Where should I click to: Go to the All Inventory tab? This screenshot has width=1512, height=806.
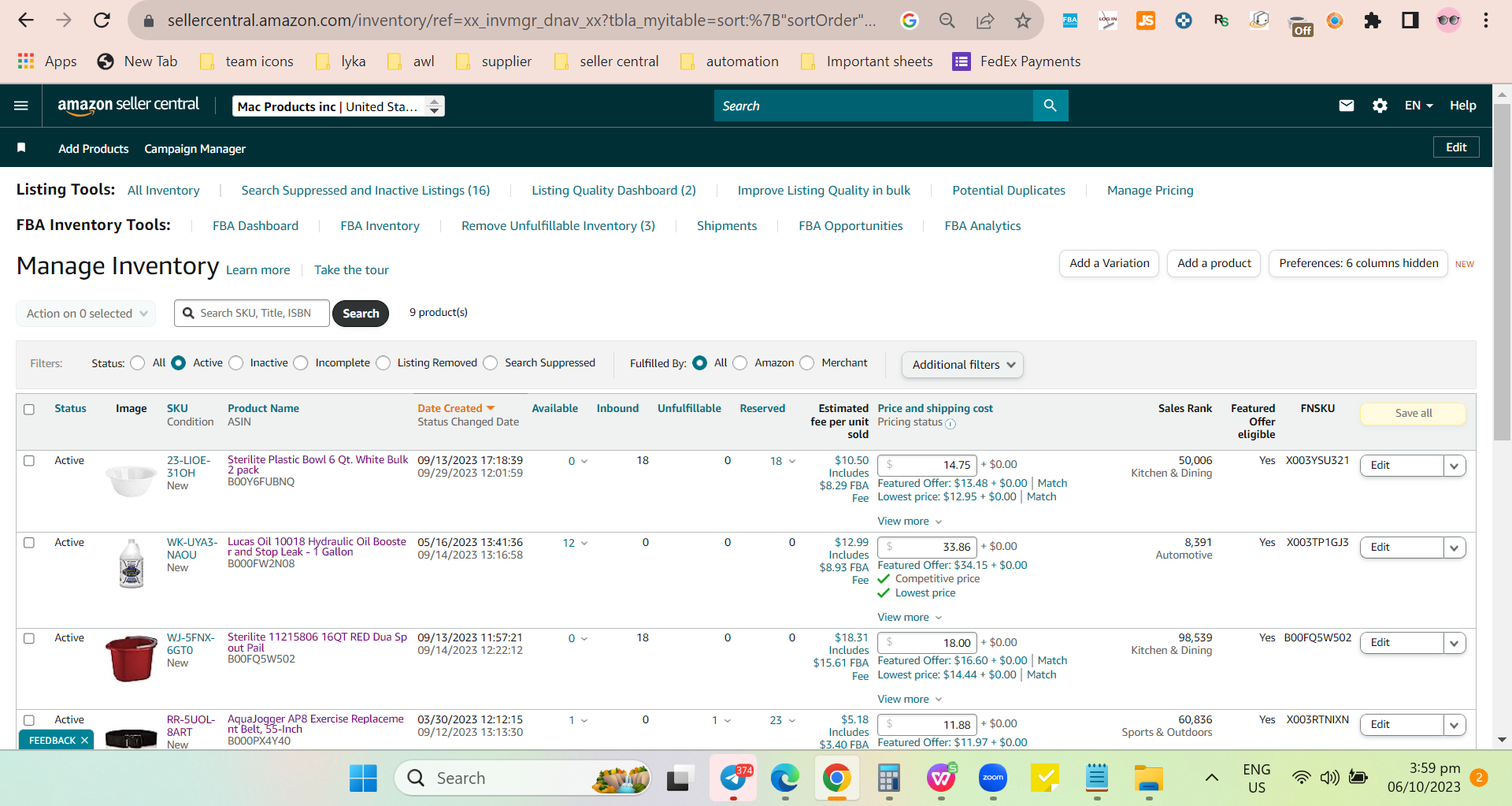164,191
